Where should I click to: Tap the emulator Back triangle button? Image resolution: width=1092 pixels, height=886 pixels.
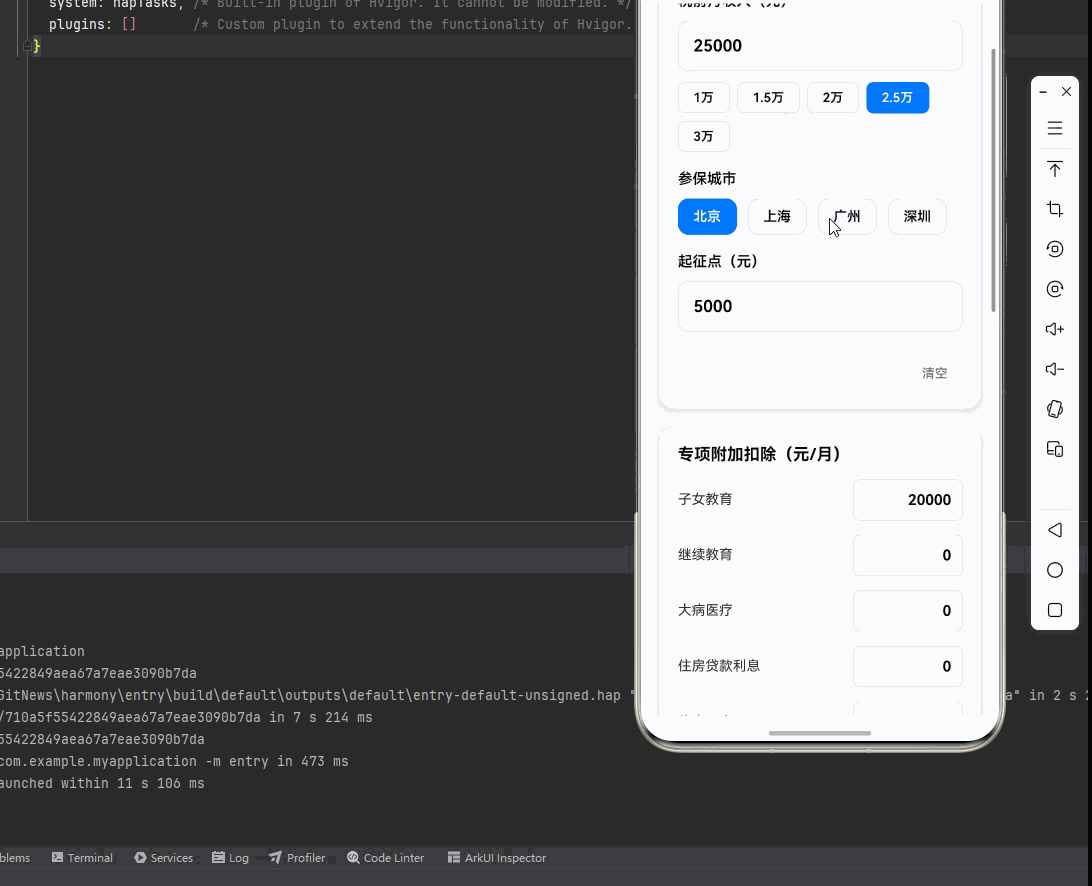(1054, 530)
